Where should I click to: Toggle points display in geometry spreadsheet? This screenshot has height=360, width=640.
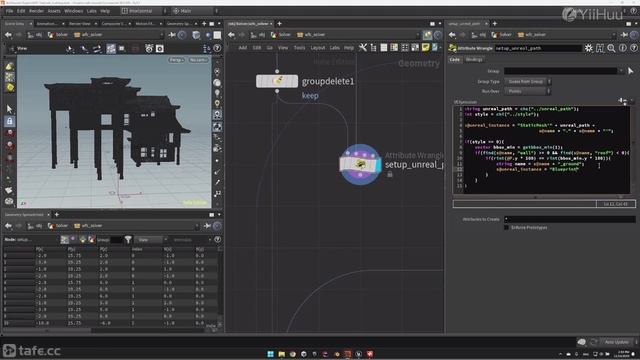coord(64,240)
